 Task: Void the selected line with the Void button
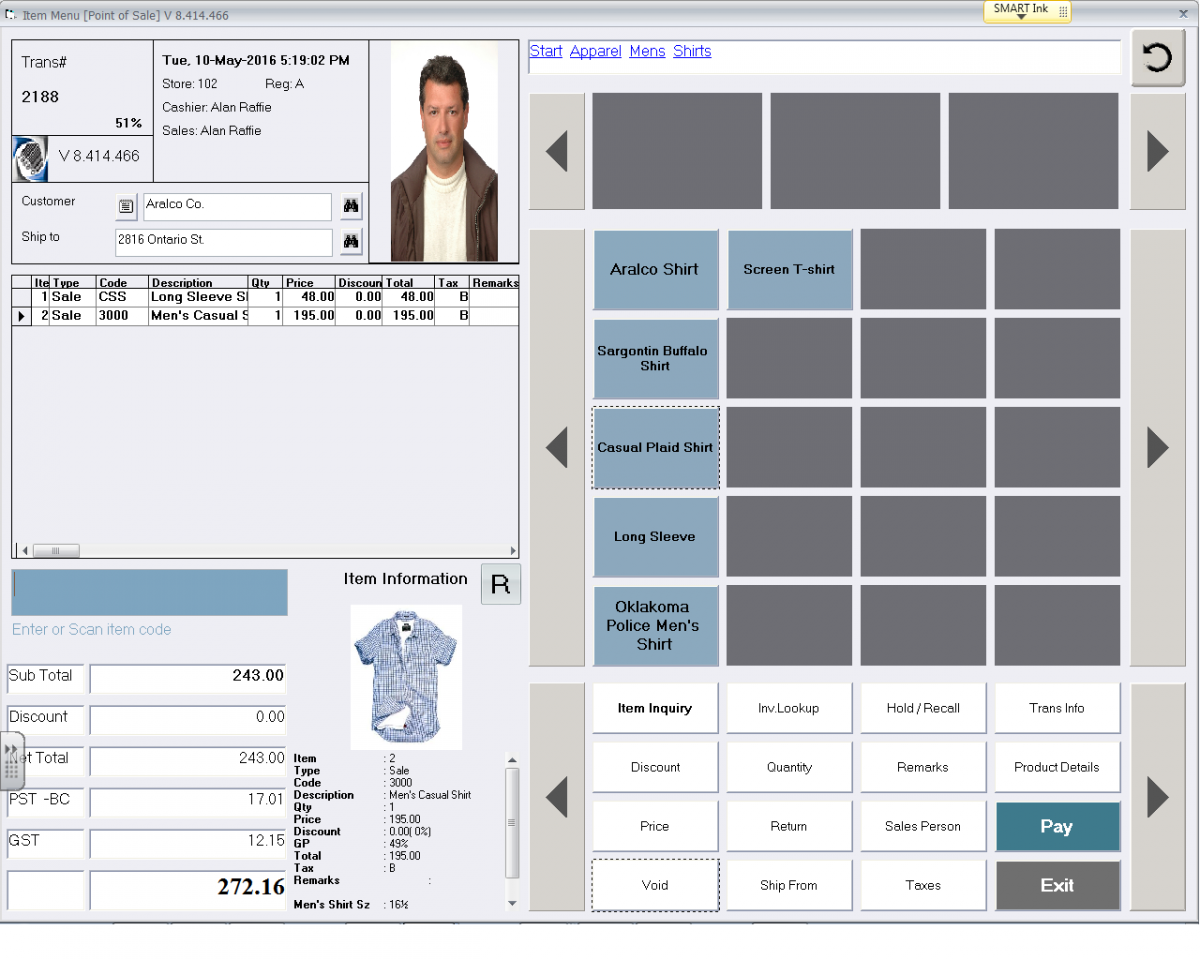[655, 885]
